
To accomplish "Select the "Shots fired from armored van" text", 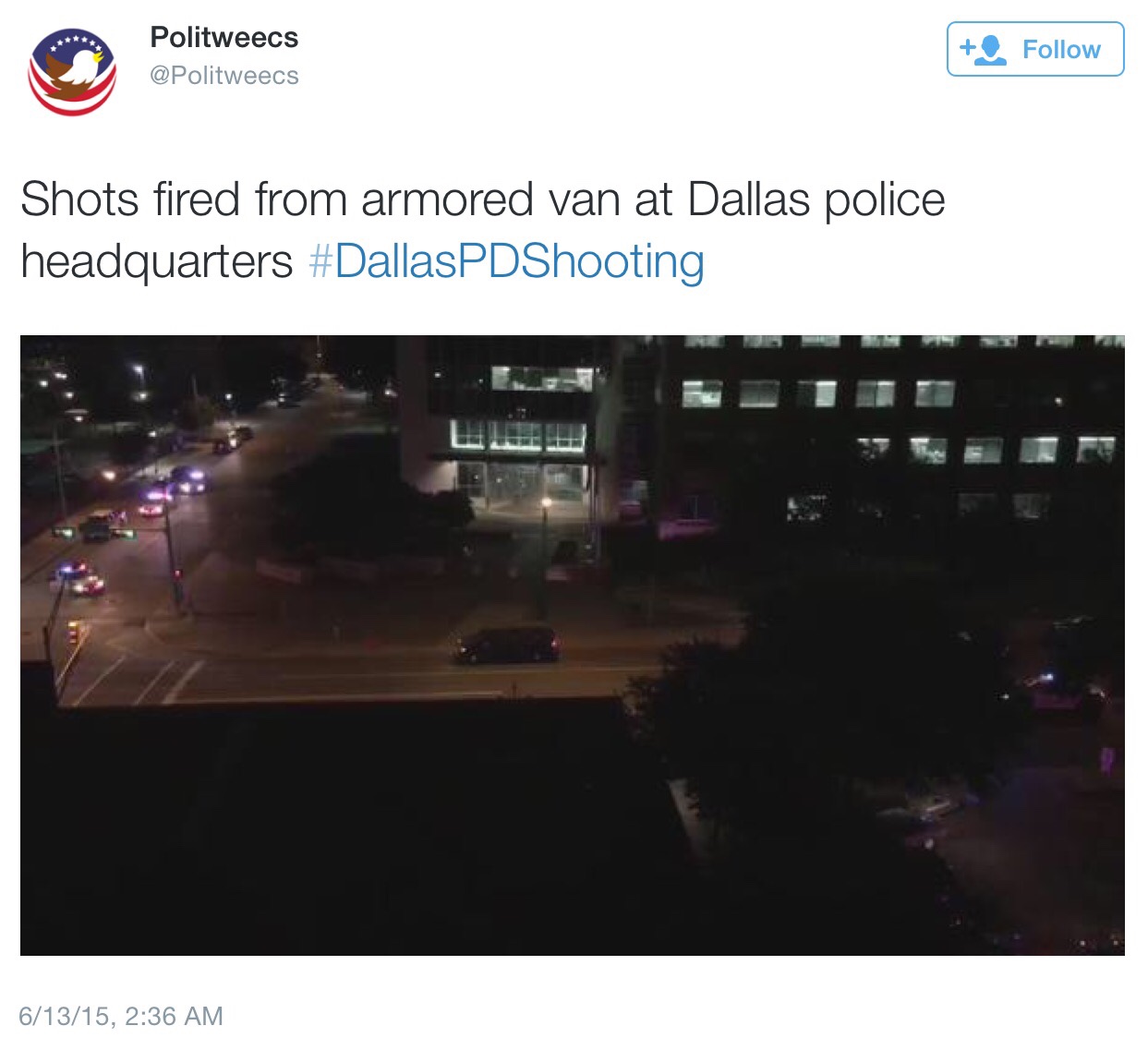I will [348, 199].
